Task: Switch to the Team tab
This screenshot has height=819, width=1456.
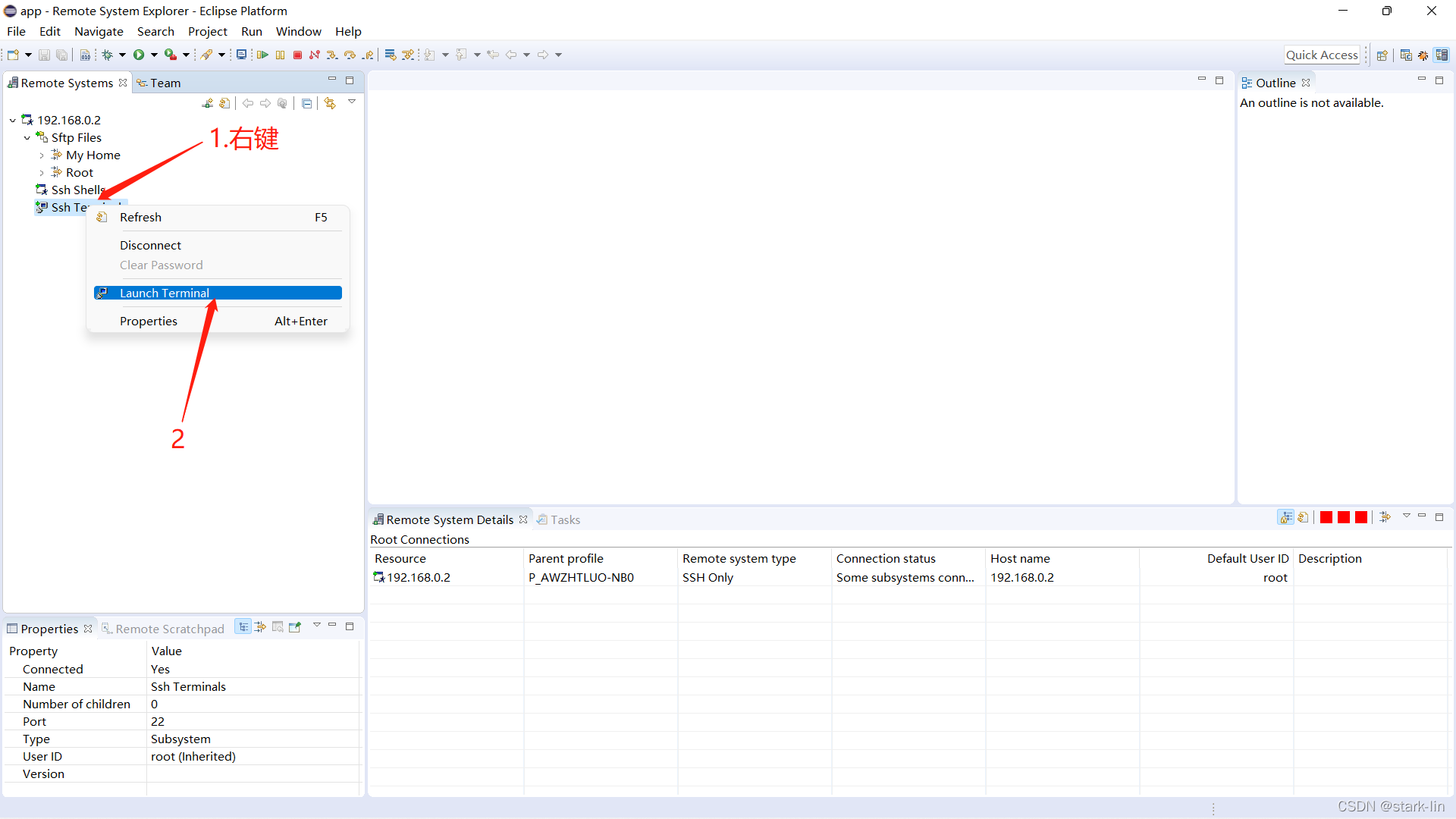Action: click(158, 83)
